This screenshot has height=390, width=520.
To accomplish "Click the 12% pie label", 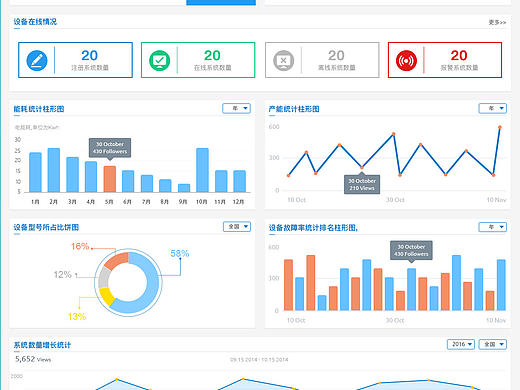I will 63,275.
